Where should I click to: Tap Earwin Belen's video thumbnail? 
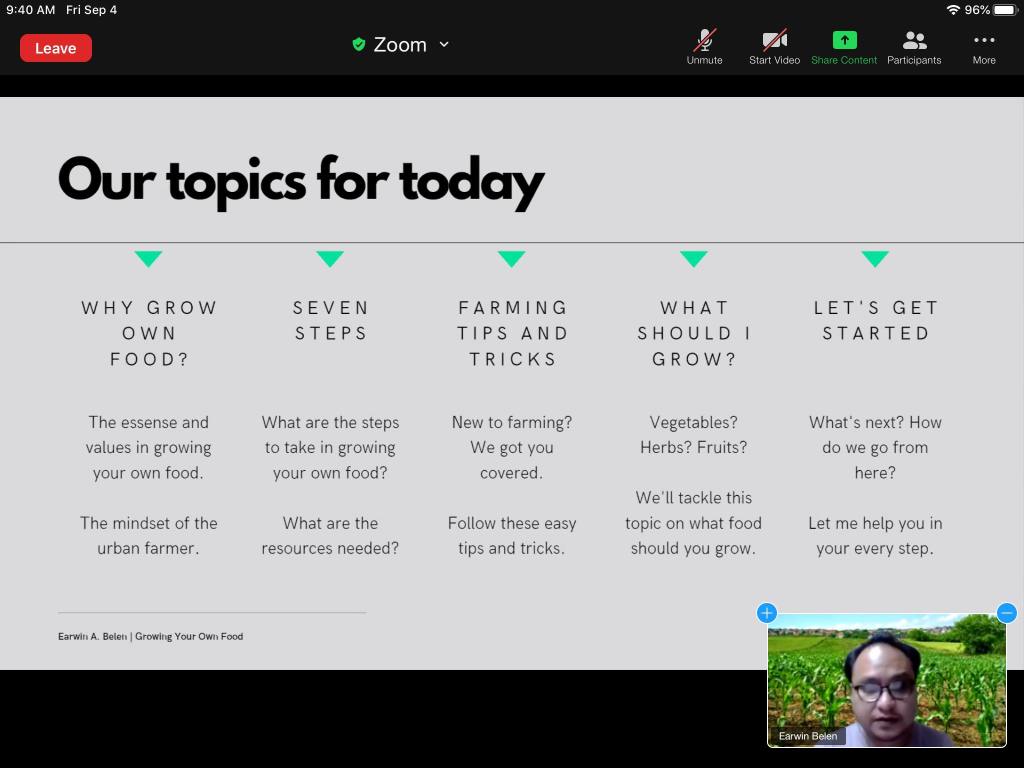(x=886, y=680)
